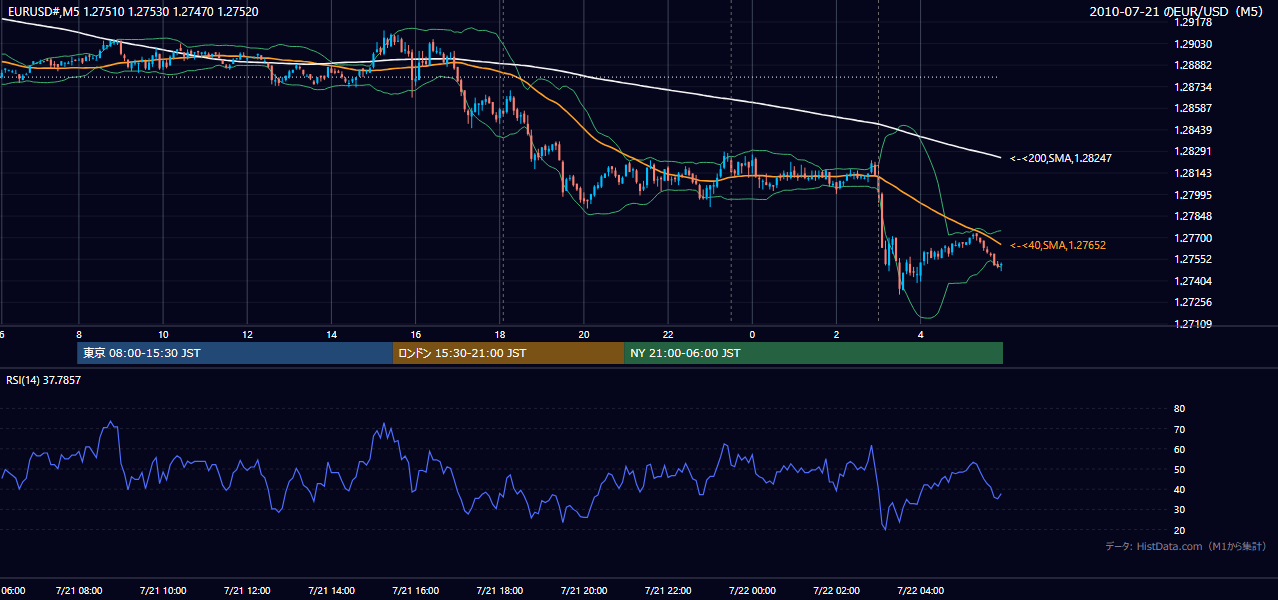1278x600 pixels.
Task: Select the NY 21:00-06:00 JST session bar
Action: click(814, 353)
